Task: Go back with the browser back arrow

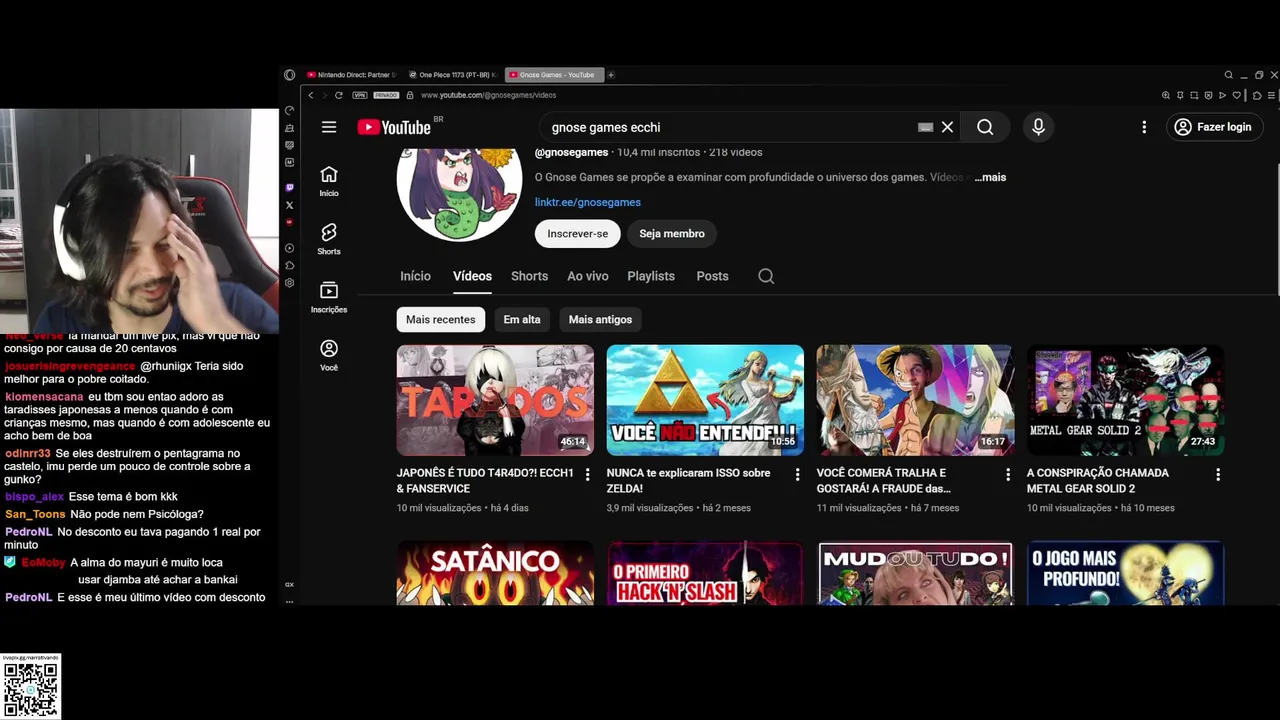Action: coord(311,95)
